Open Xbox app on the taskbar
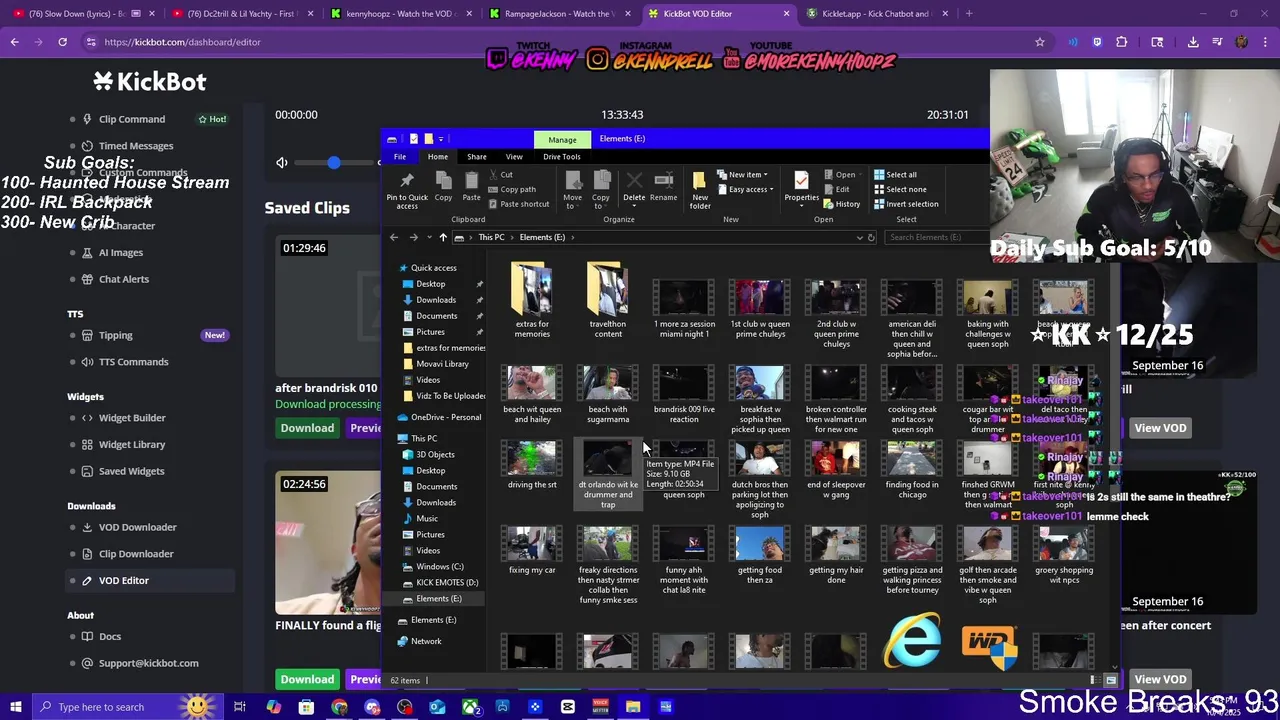 (470, 707)
